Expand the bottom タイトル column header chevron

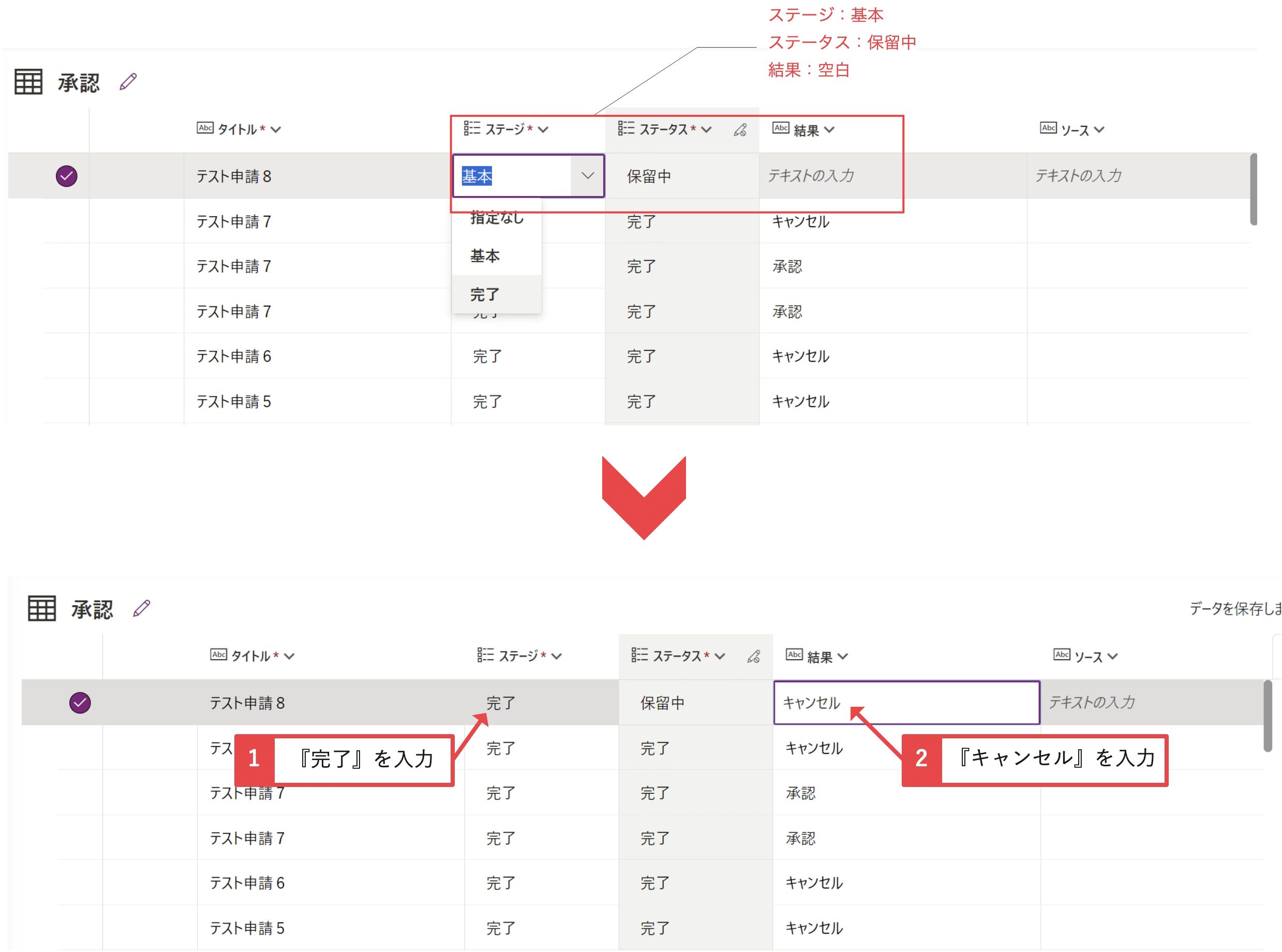pos(289,657)
